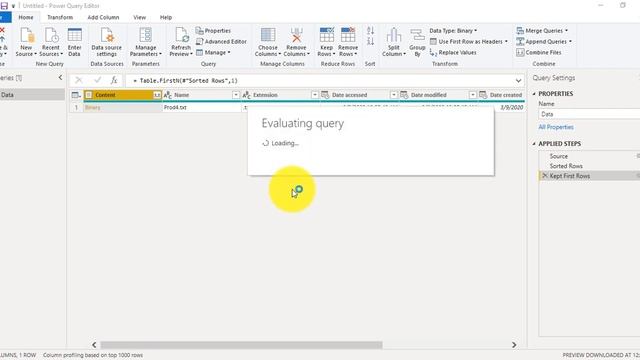Screen dimensions: 640x360
Task: Open the New Source menu
Action: 26,42
